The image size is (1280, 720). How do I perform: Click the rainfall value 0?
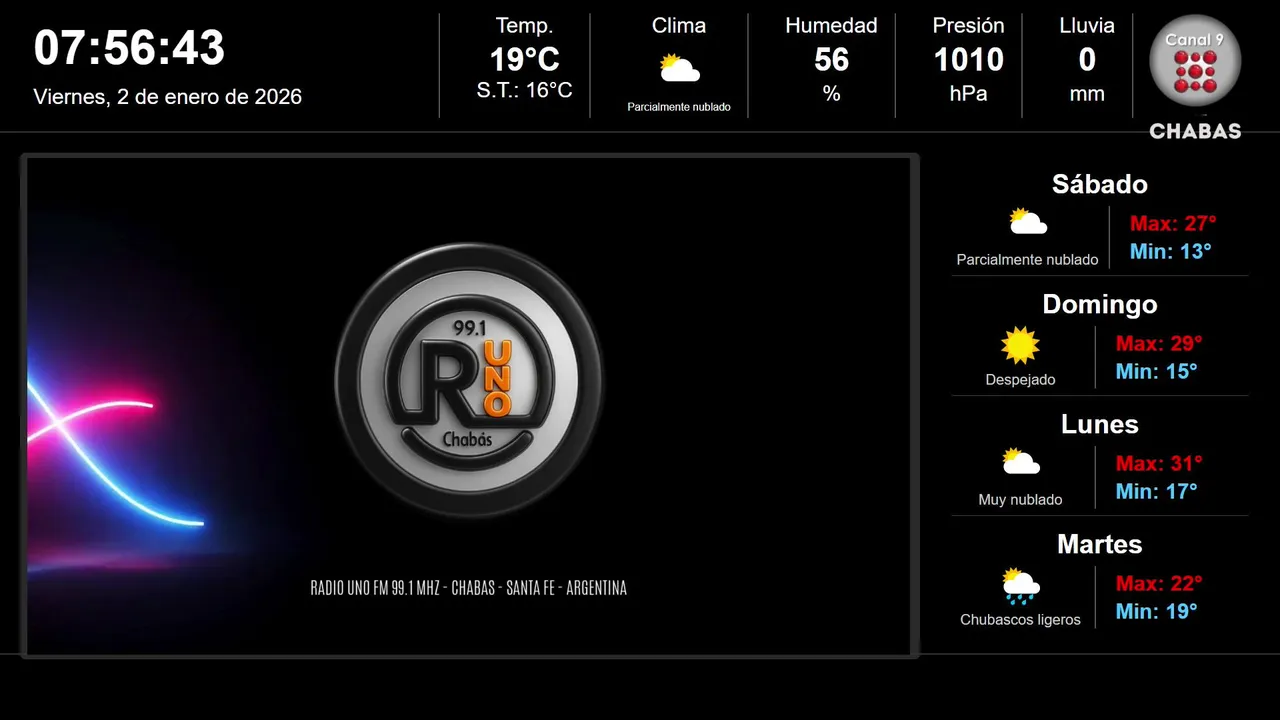pyautogui.click(x=1087, y=60)
